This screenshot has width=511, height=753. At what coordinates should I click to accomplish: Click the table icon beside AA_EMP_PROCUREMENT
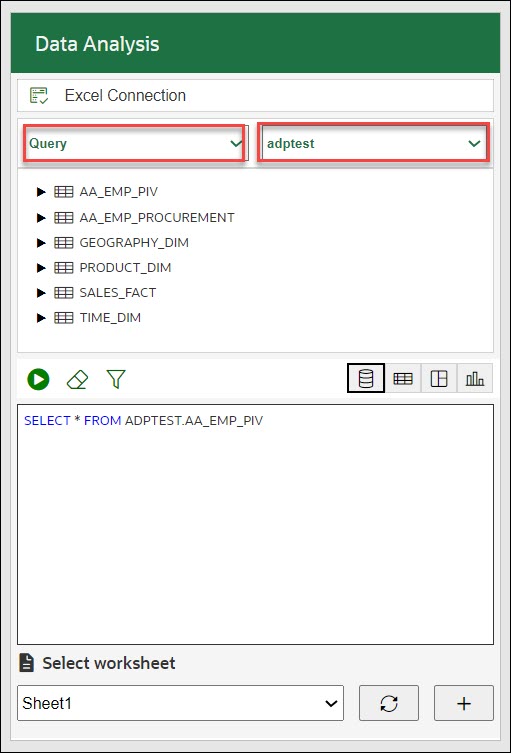click(x=64, y=218)
